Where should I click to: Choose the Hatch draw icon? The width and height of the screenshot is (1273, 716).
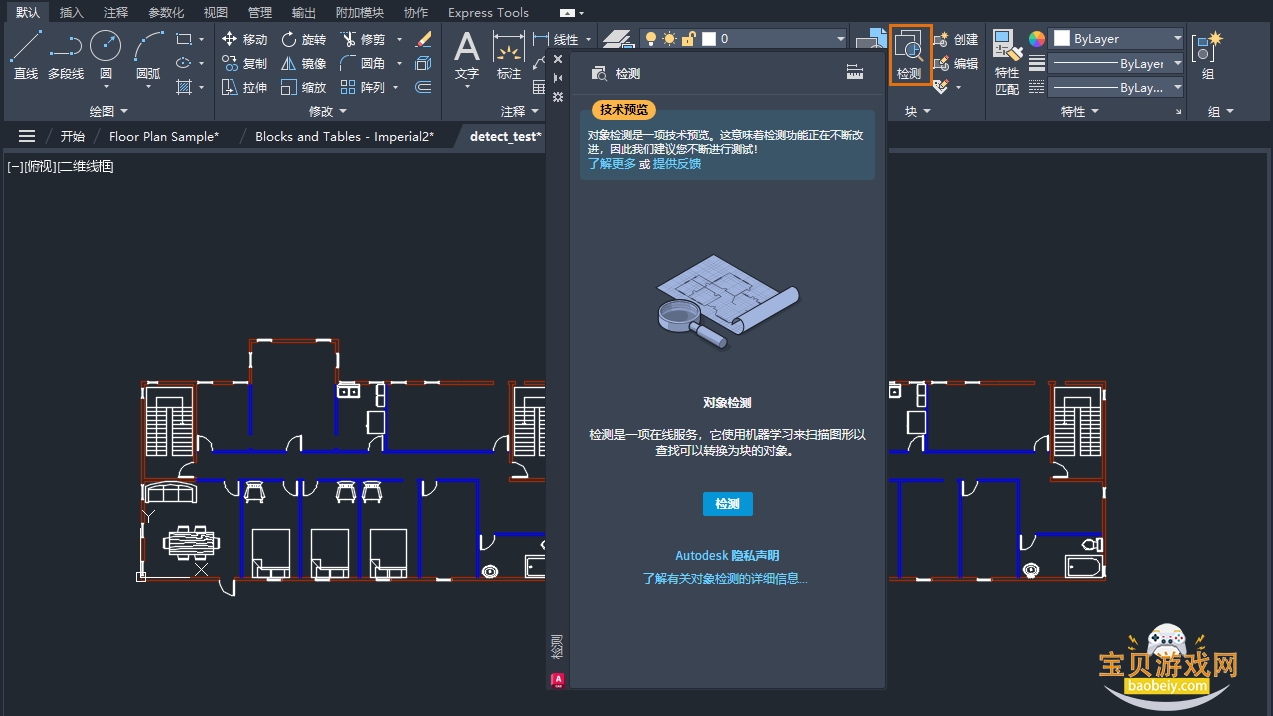(183, 87)
